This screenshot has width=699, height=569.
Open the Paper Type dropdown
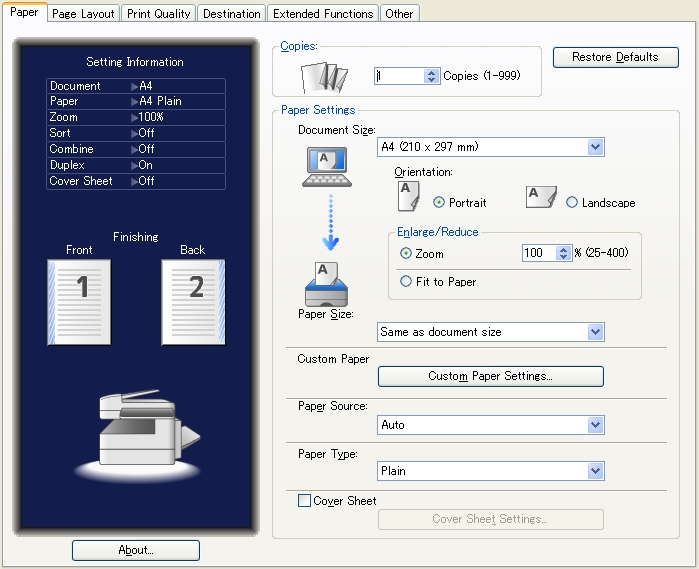click(x=490, y=471)
